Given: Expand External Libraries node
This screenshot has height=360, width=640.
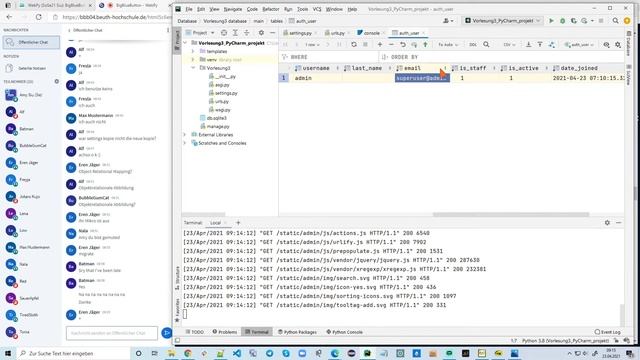Looking at the screenshot, I should coord(185,135).
